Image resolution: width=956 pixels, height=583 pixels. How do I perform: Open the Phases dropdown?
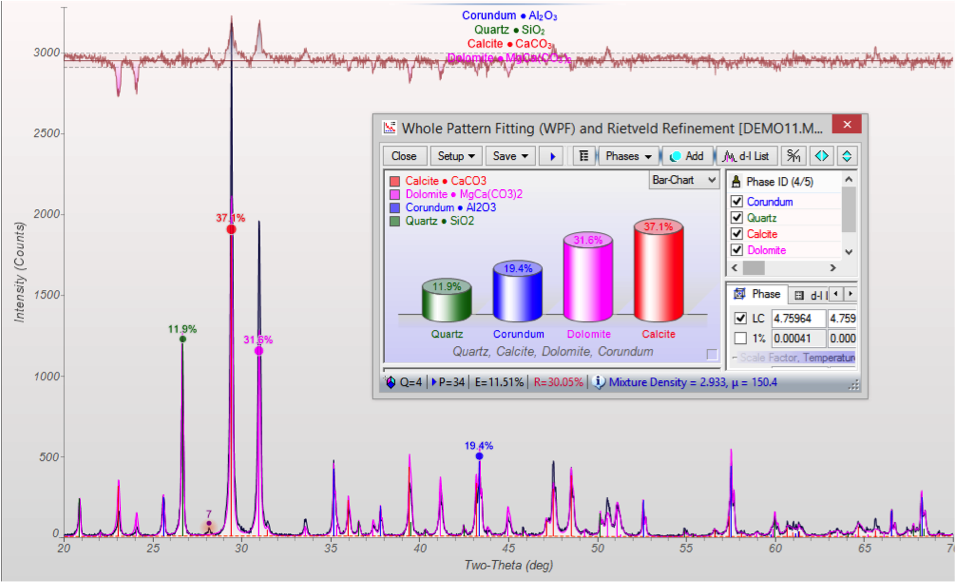(x=628, y=156)
